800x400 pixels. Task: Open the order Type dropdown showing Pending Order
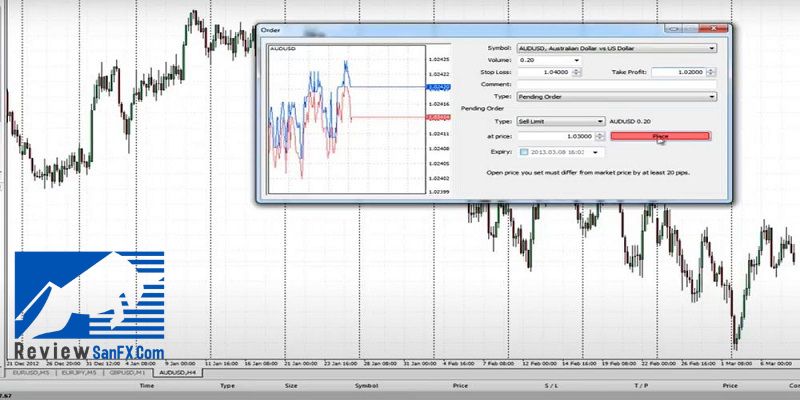coord(711,97)
